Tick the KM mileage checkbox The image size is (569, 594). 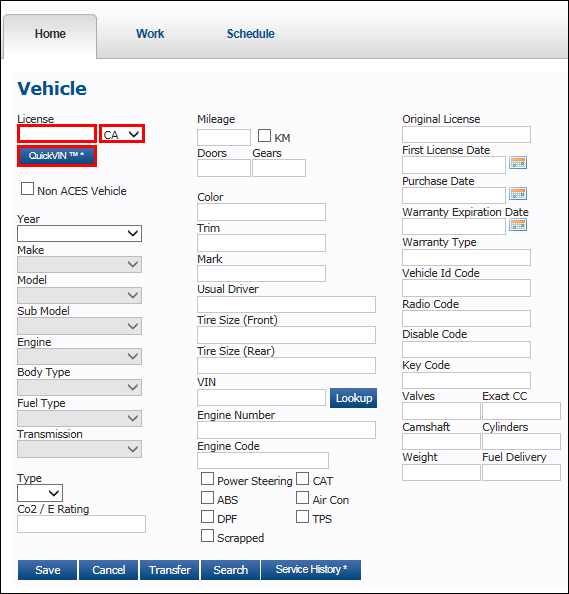coord(264,136)
